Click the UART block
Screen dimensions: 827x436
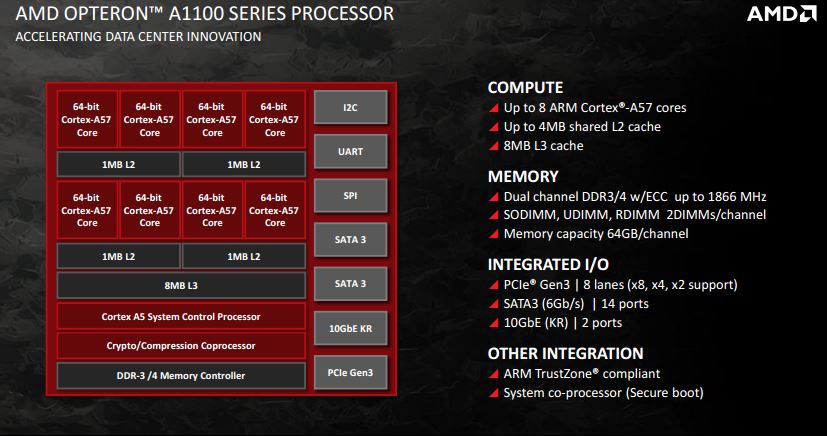tap(350, 151)
